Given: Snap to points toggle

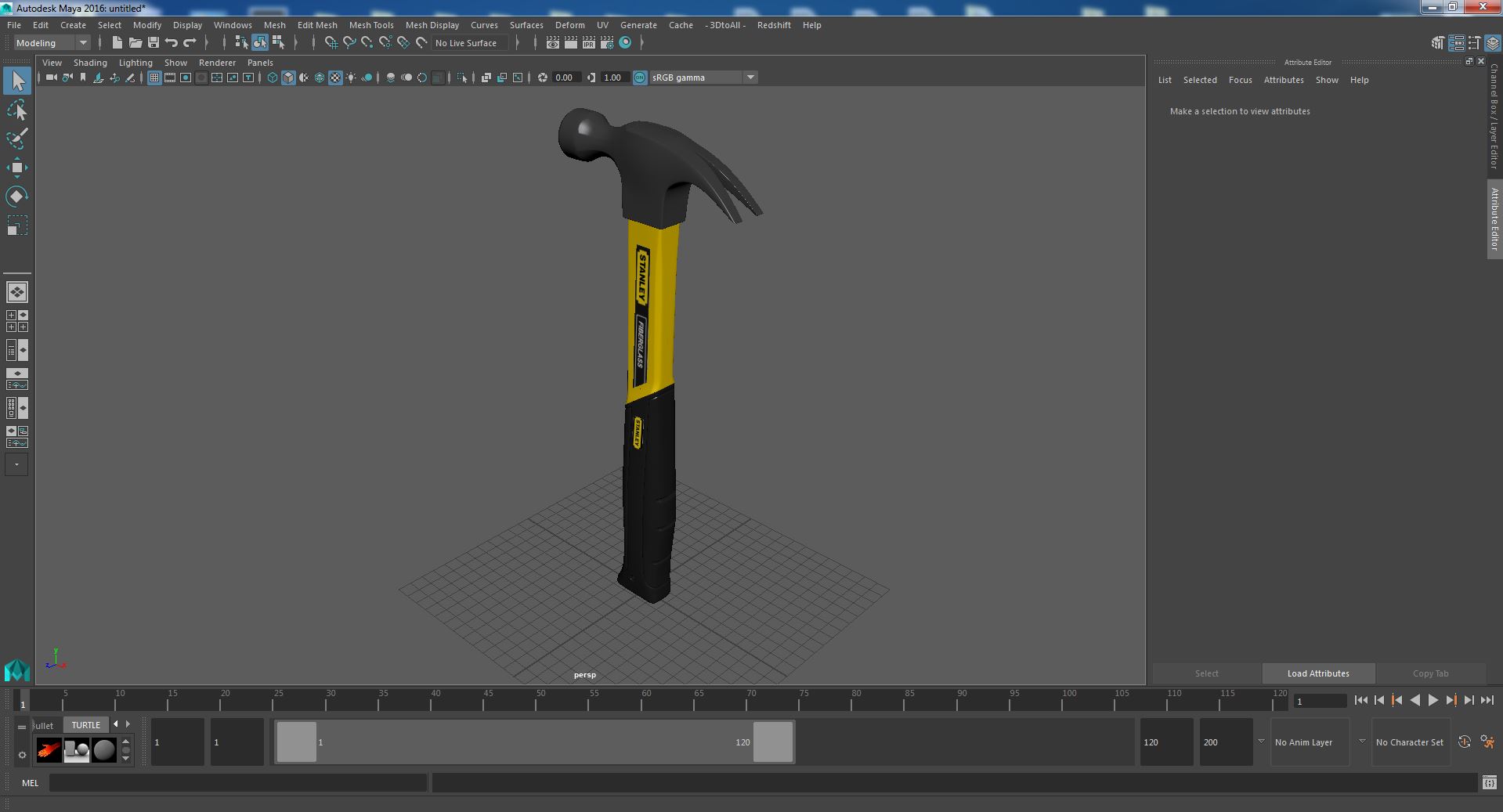Looking at the screenshot, I should coord(367,43).
